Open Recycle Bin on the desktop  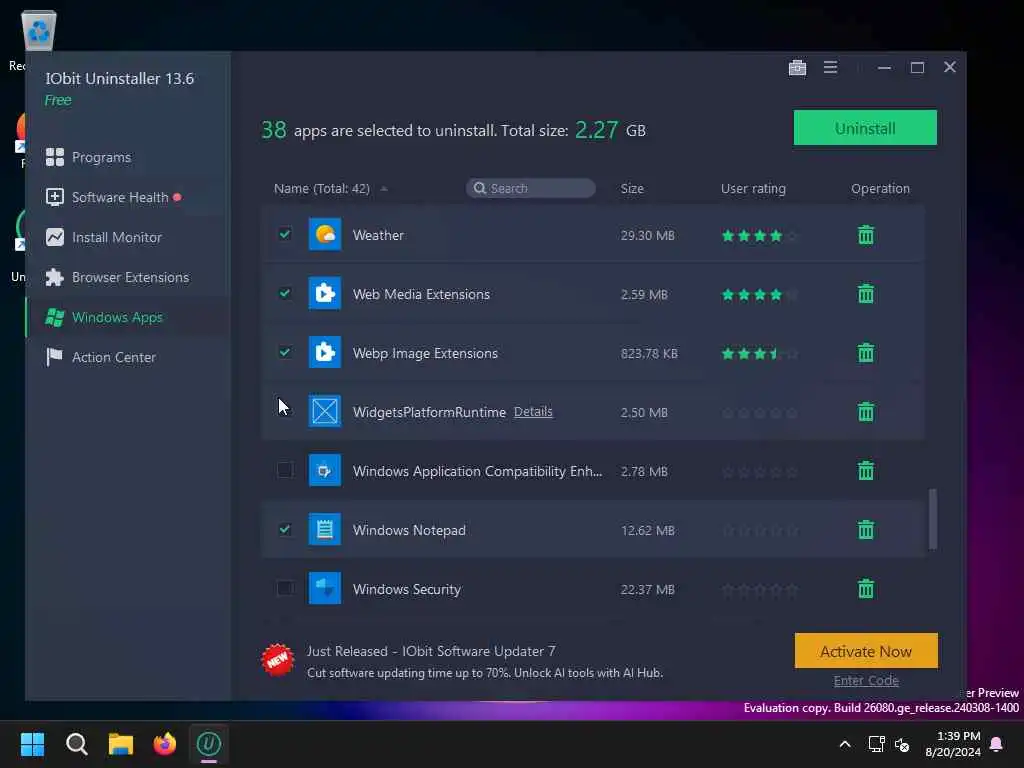(x=39, y=30)
